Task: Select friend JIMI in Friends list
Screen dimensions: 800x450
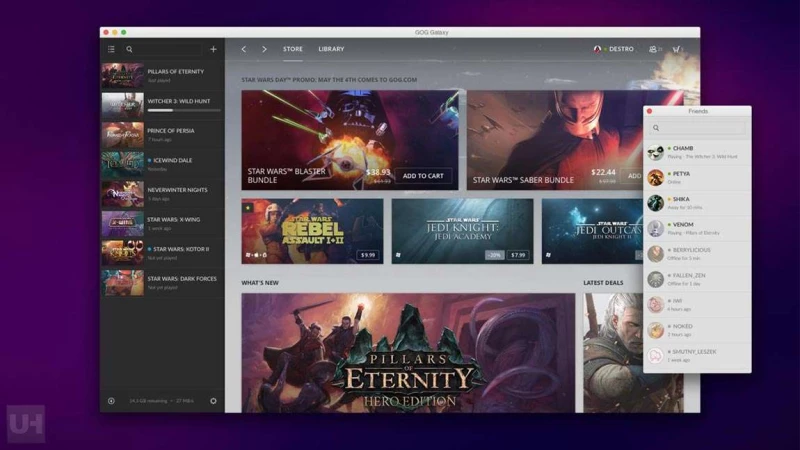Action: click(x=697, y=305)
